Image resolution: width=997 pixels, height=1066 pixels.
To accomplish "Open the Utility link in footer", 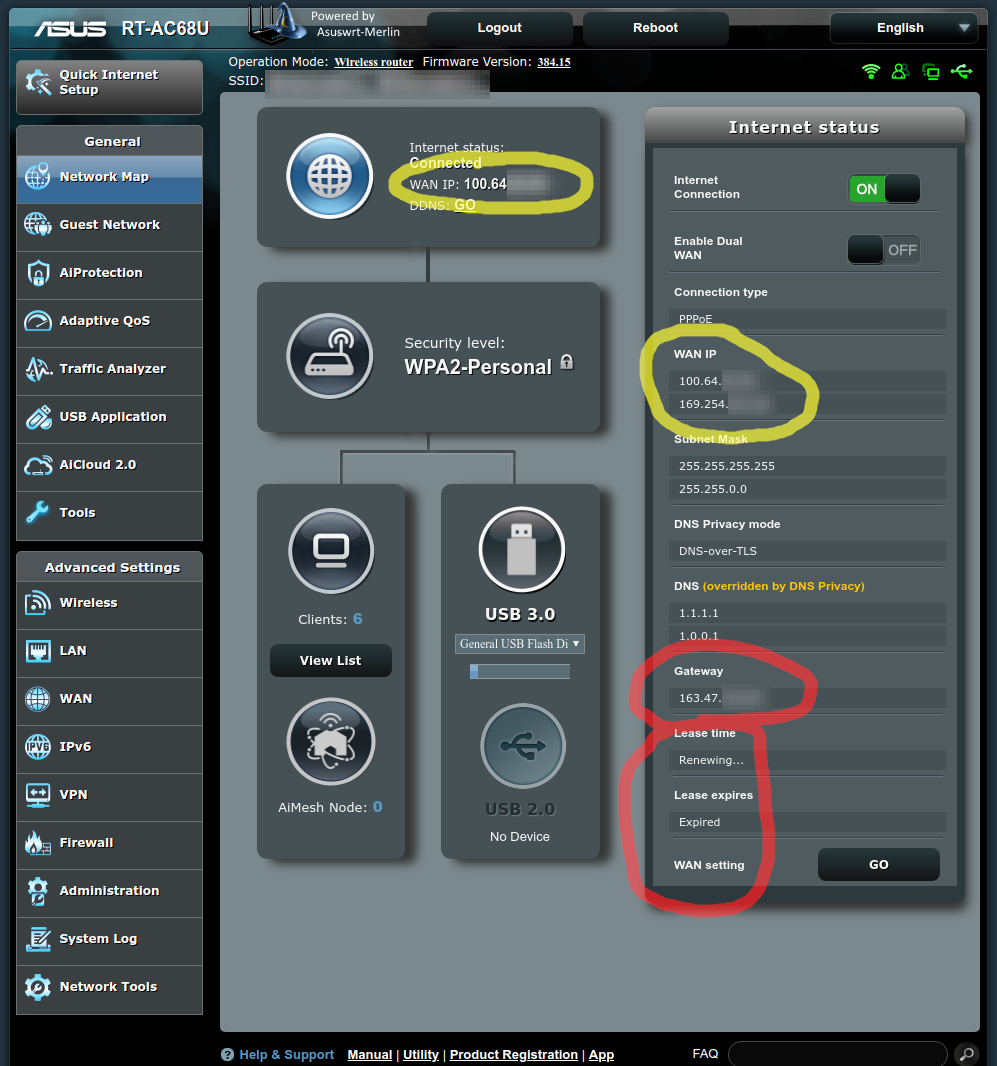I will pos(421,1054).
